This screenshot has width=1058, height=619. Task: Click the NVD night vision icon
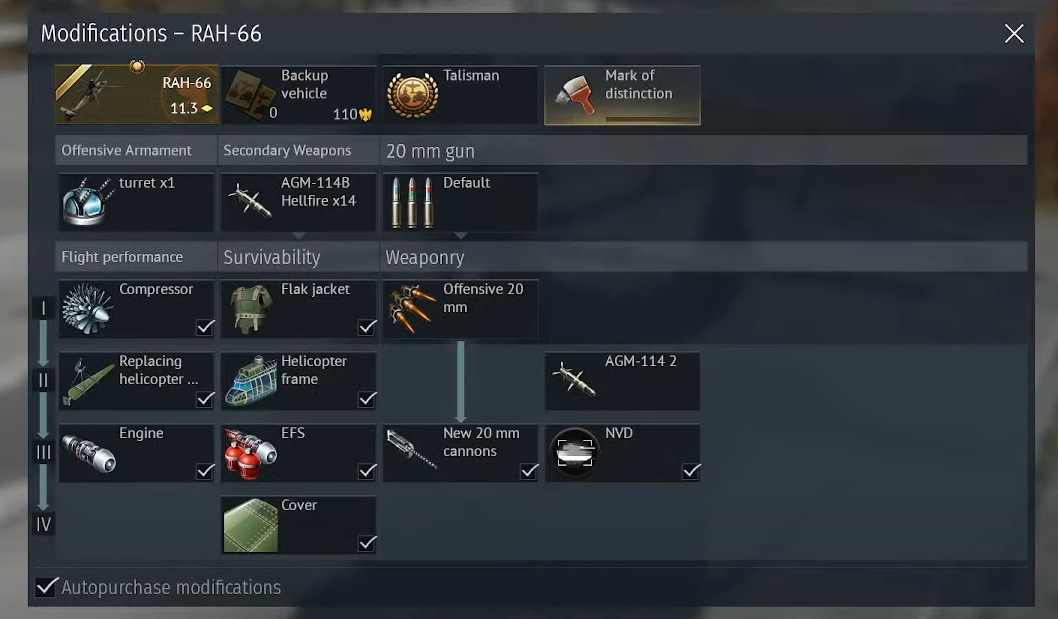pos(574,453)
